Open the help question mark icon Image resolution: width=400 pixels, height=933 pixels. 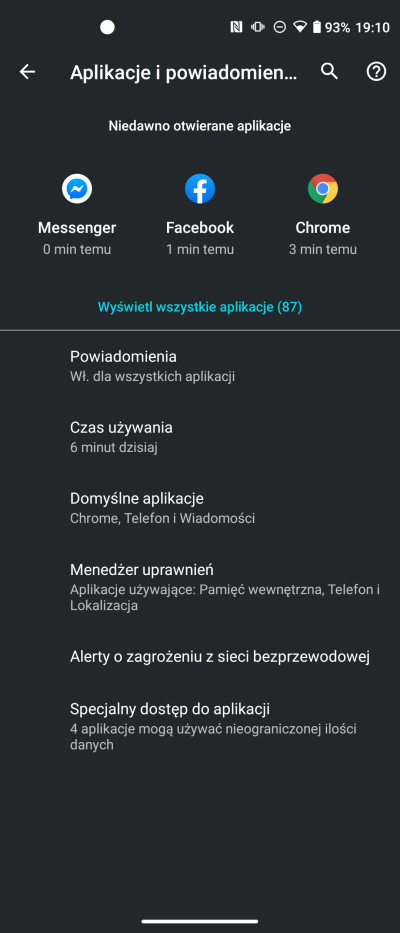(x=376, y=72)
